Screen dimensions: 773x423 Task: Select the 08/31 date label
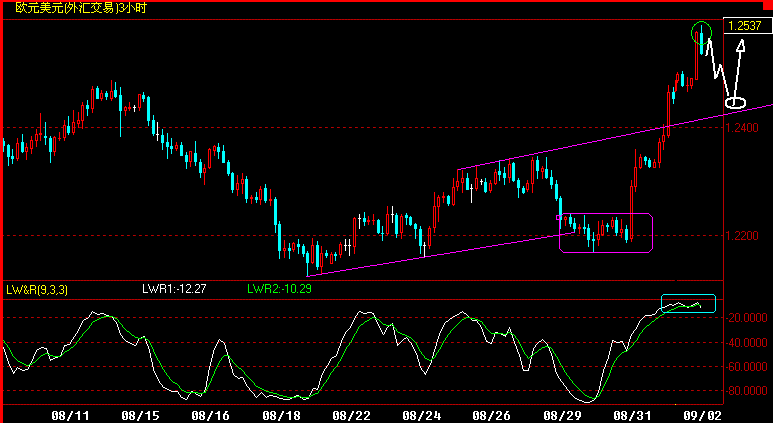click(632, 415)
